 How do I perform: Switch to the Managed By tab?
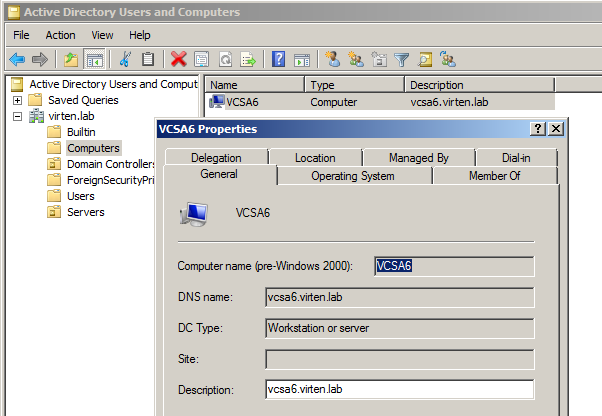click(418, 158)
